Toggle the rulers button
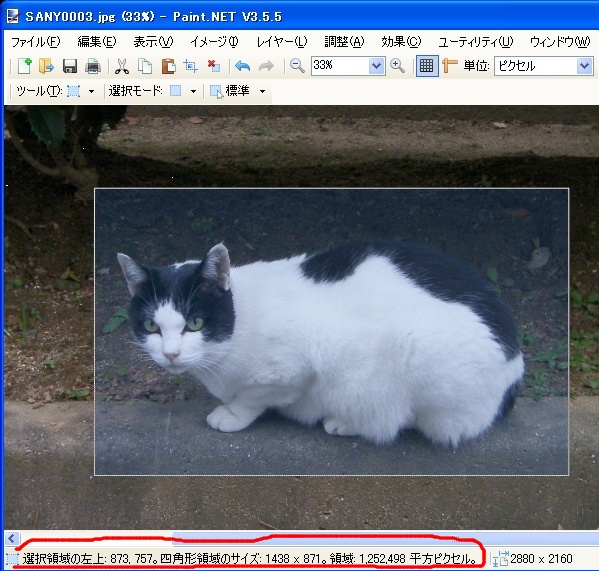Screen dimensions: 599x571 coord(449,66)
